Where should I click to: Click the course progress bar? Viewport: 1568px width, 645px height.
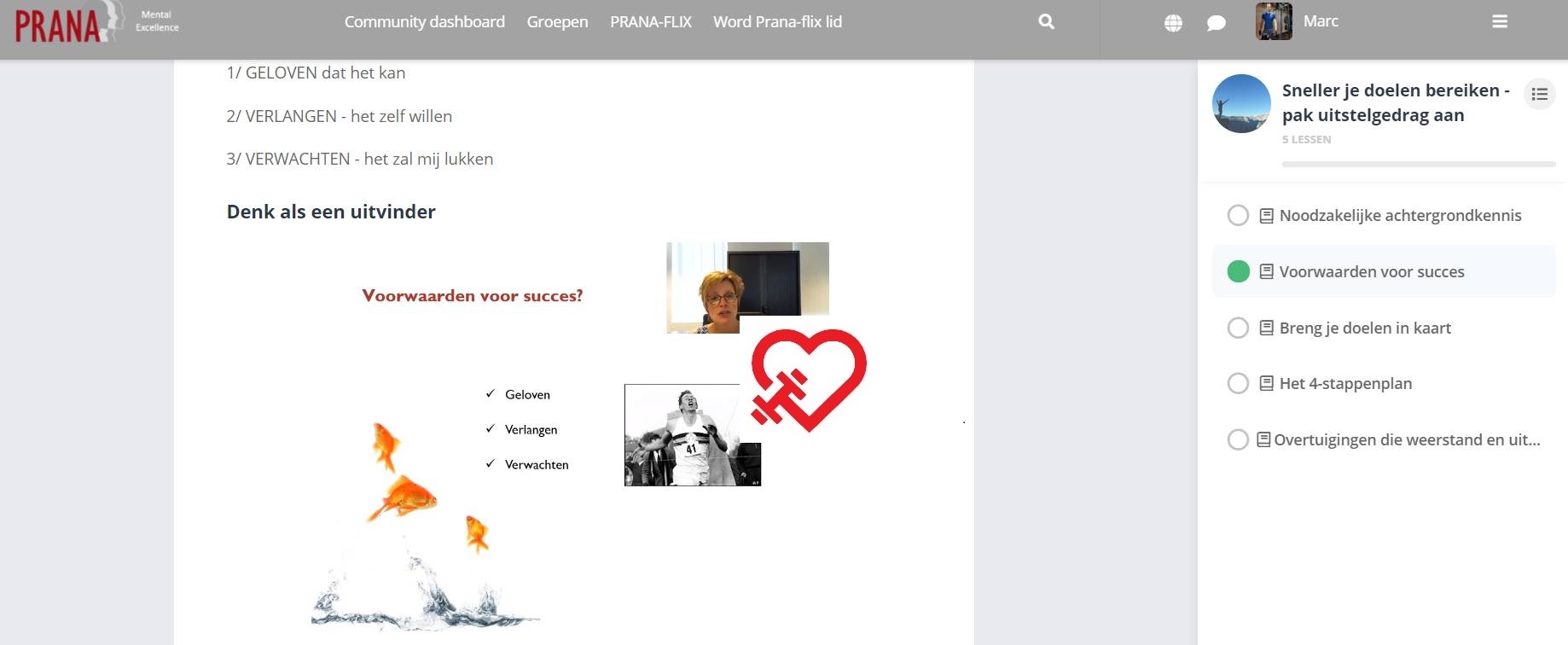pos(1418,164)
